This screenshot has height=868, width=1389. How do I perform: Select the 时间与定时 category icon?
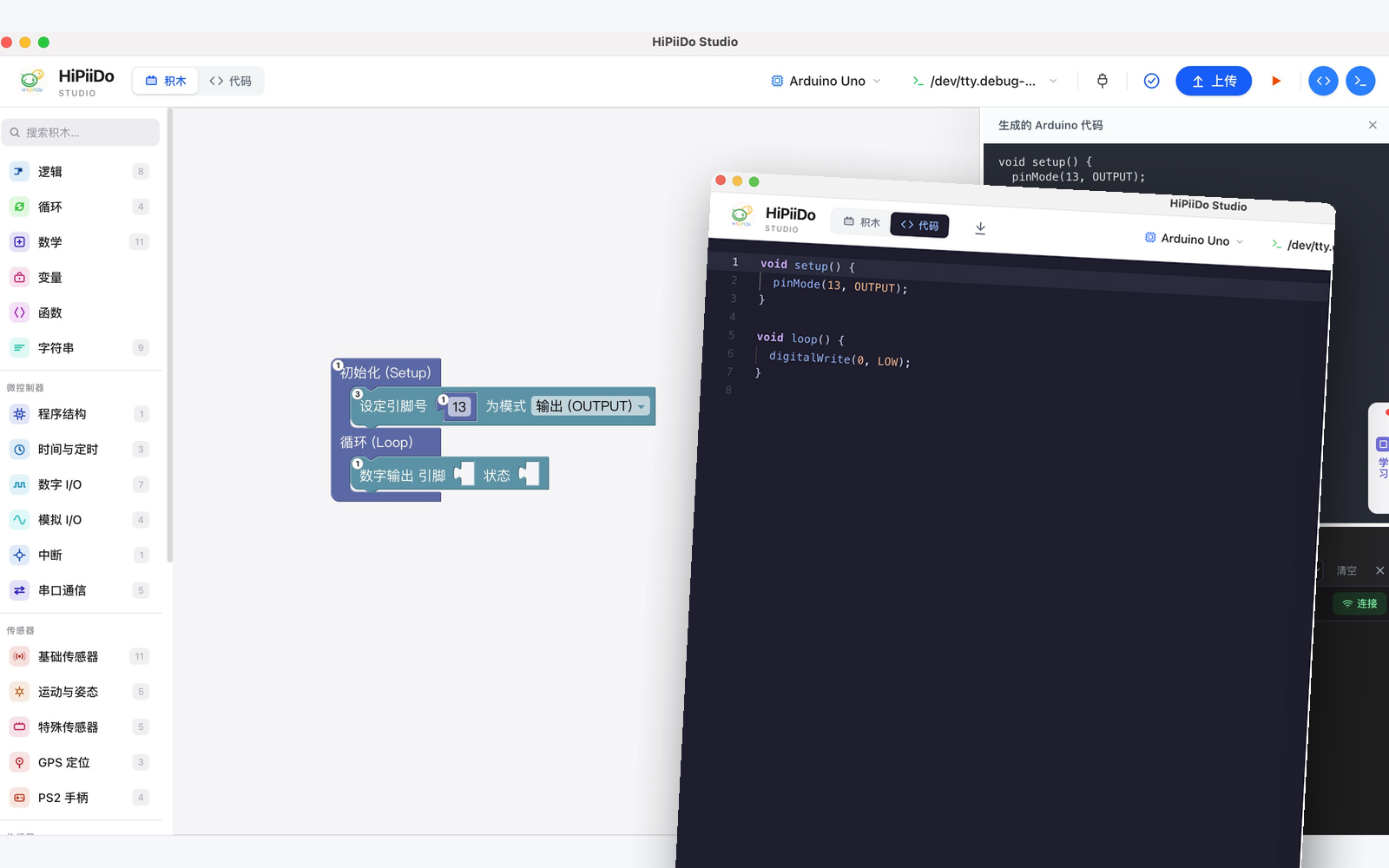(x=19, y=450)
